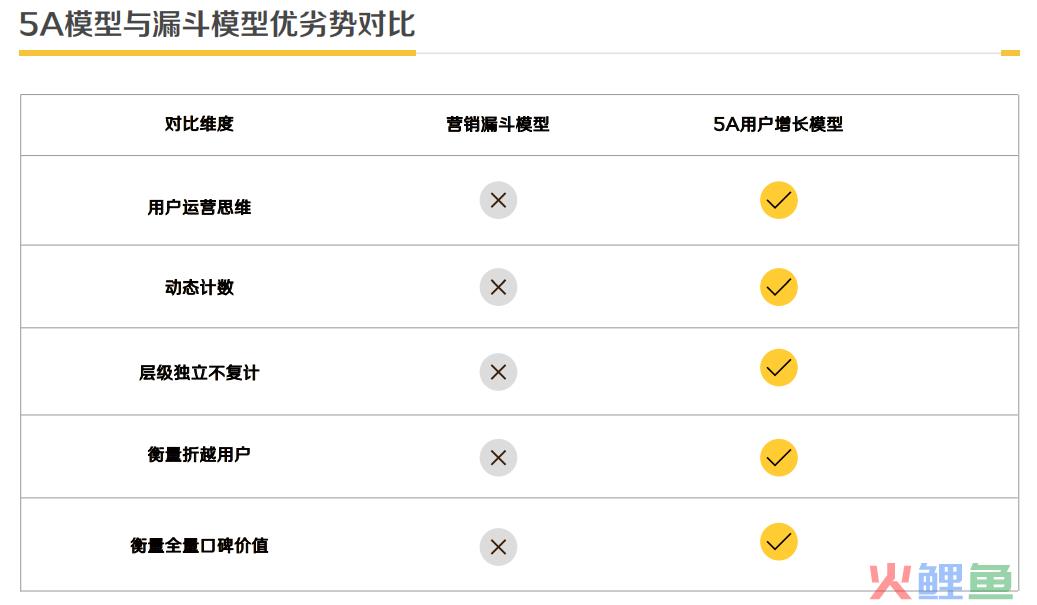
Task: Select the 动态计数 row label
Action: coord(199,288)
